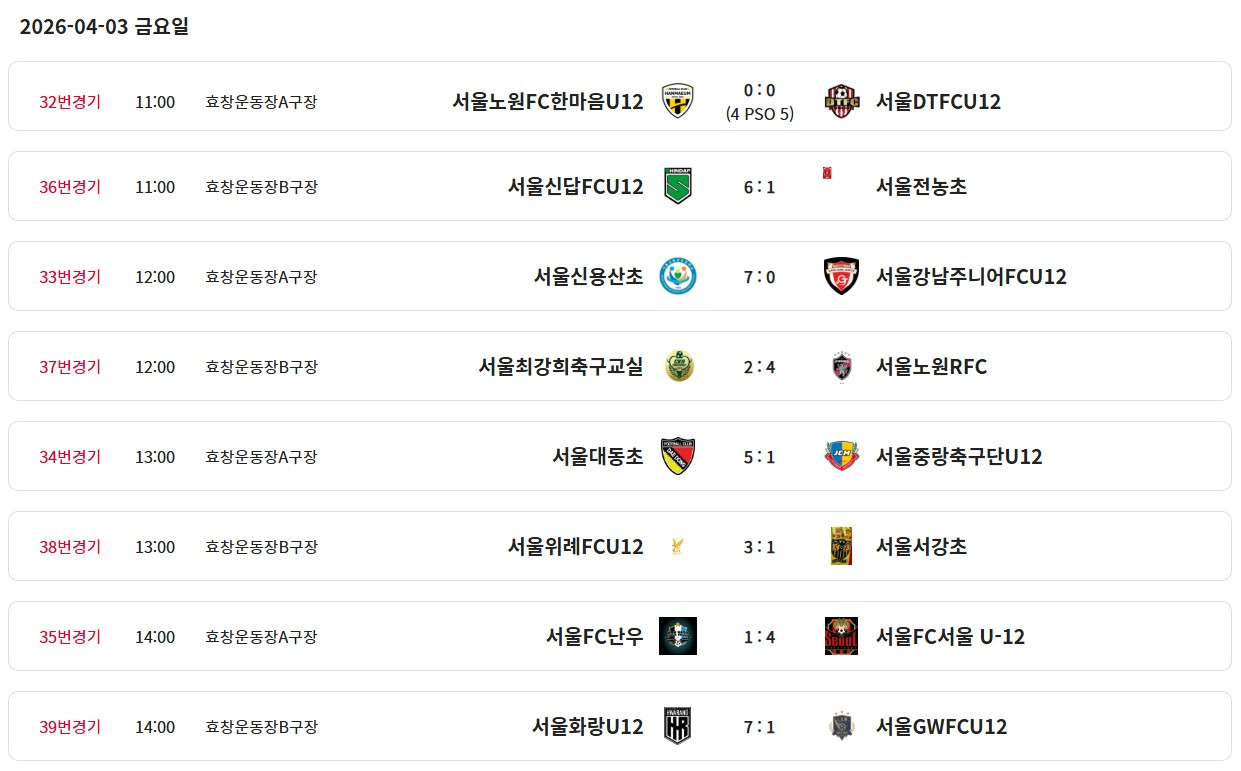Click the 서울신답FCU12 green crest
This screenshot has width=1241, height=771.
(x=678, y=186)
